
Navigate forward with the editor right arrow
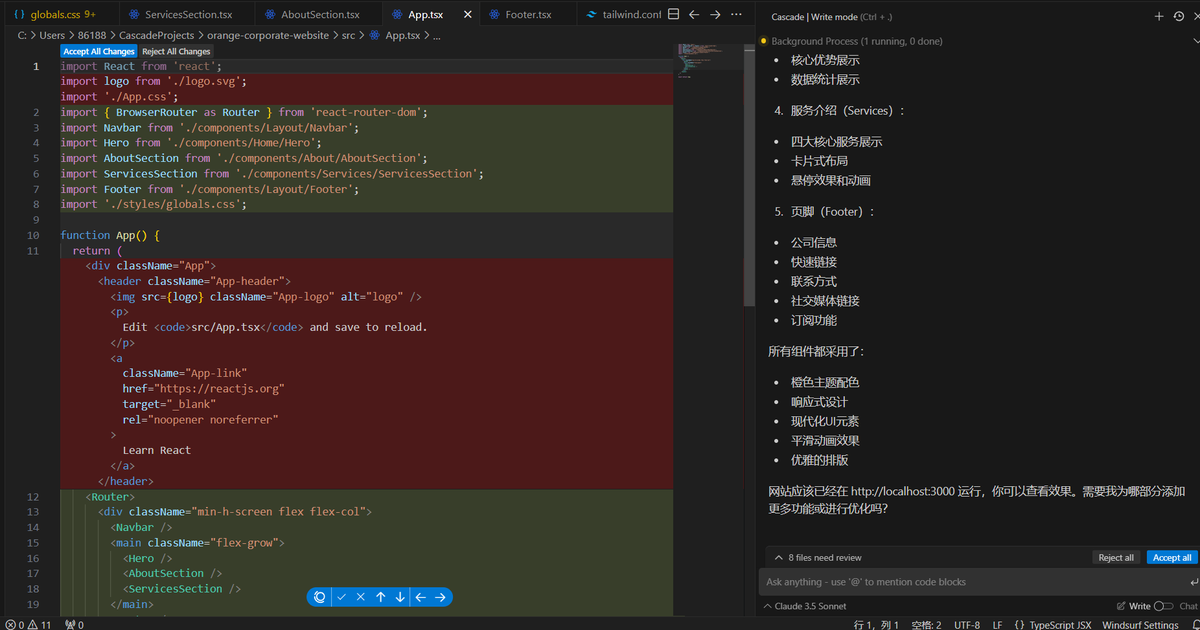(715, 15)
